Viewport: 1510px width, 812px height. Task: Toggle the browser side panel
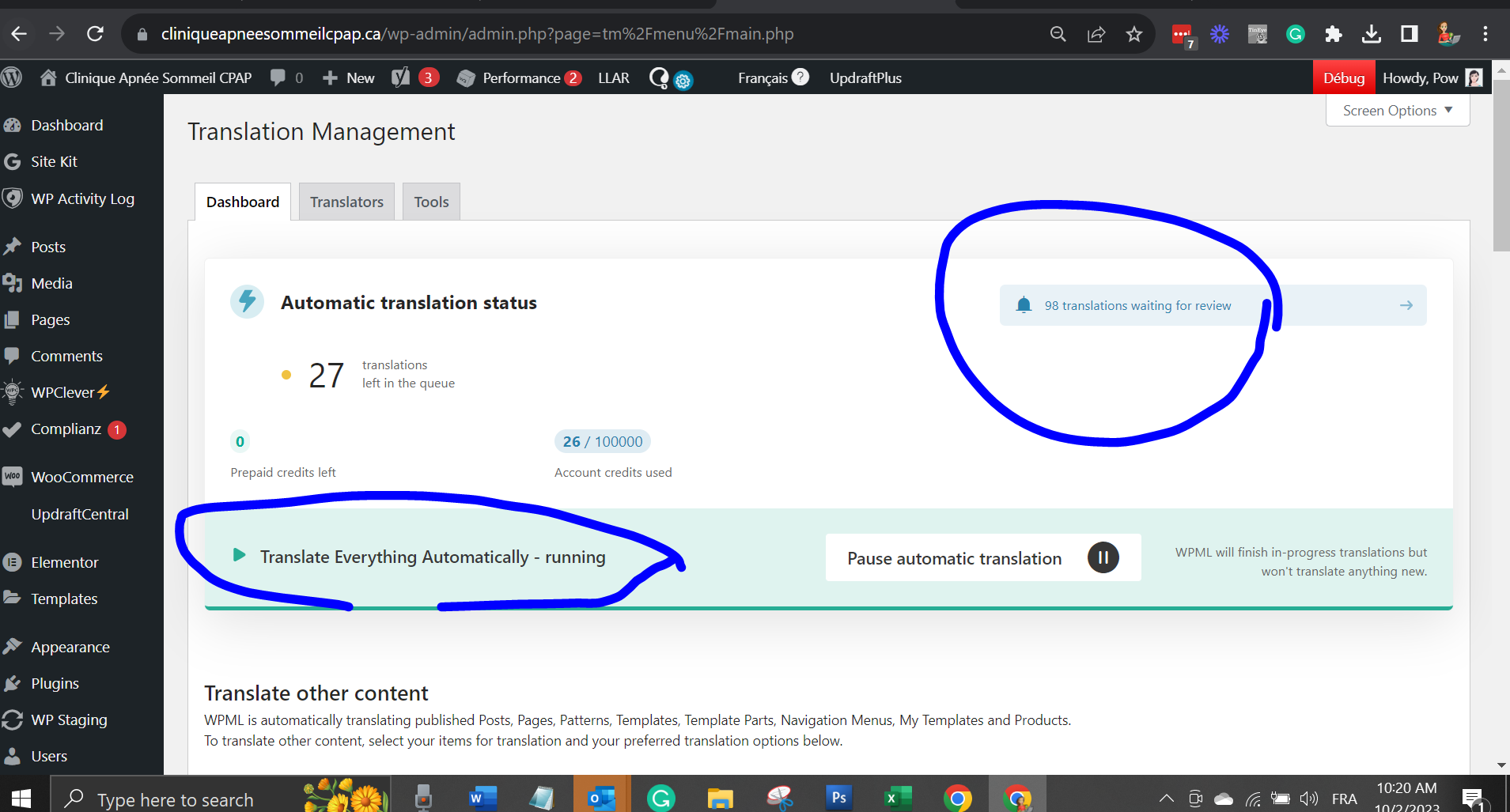click(x=1409, y=34)
